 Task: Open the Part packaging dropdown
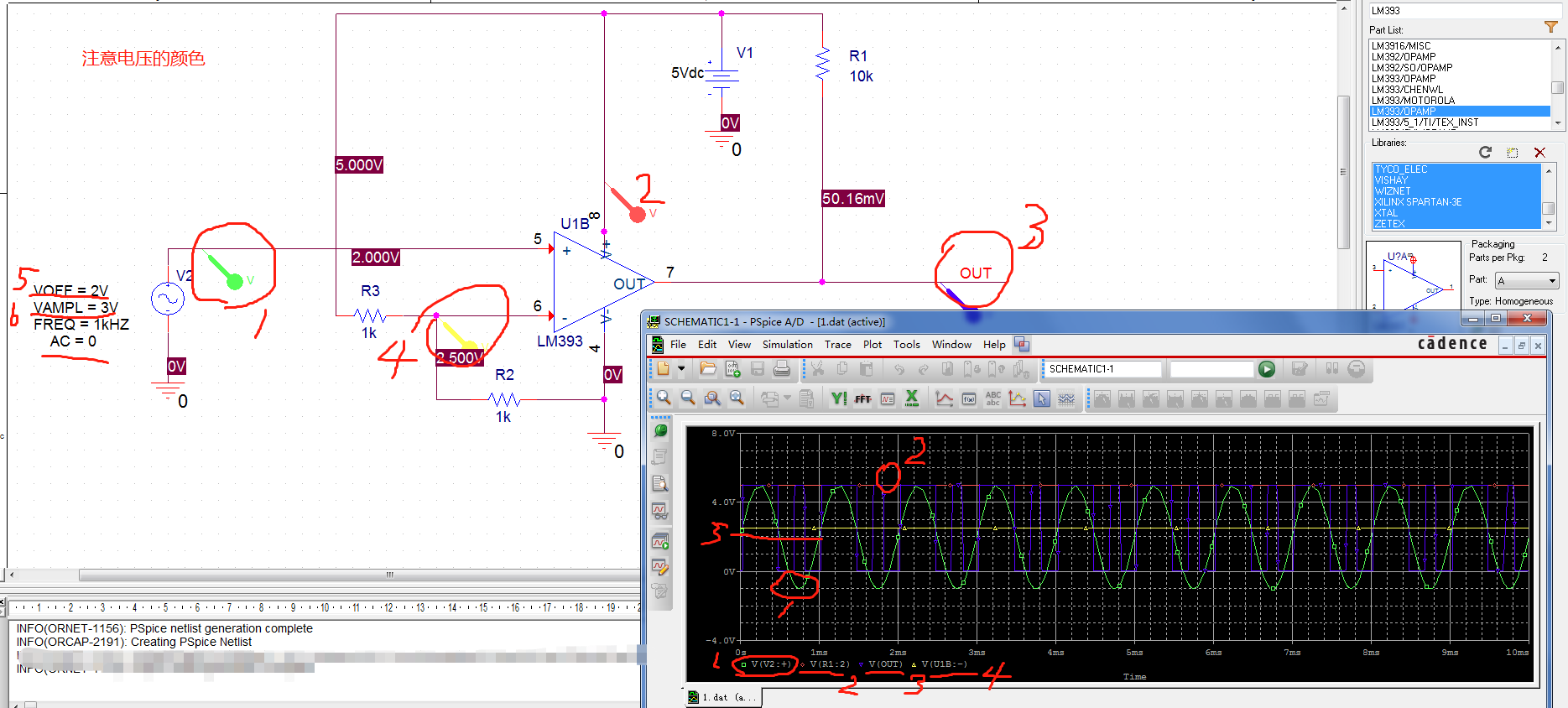1528,280
